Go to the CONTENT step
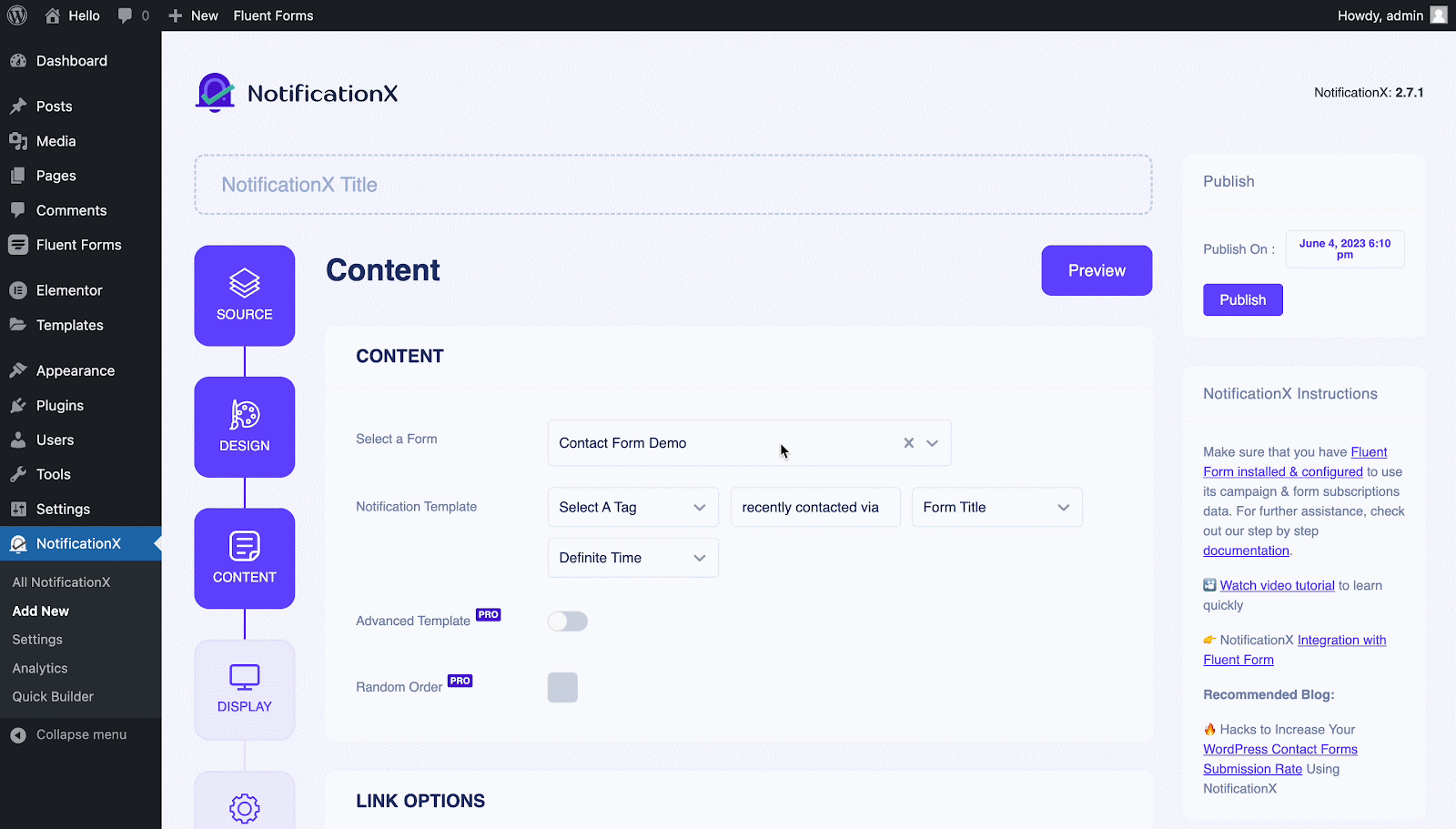Image resolution: width=1456 pixels, height=829 pixels. point(245,558)
